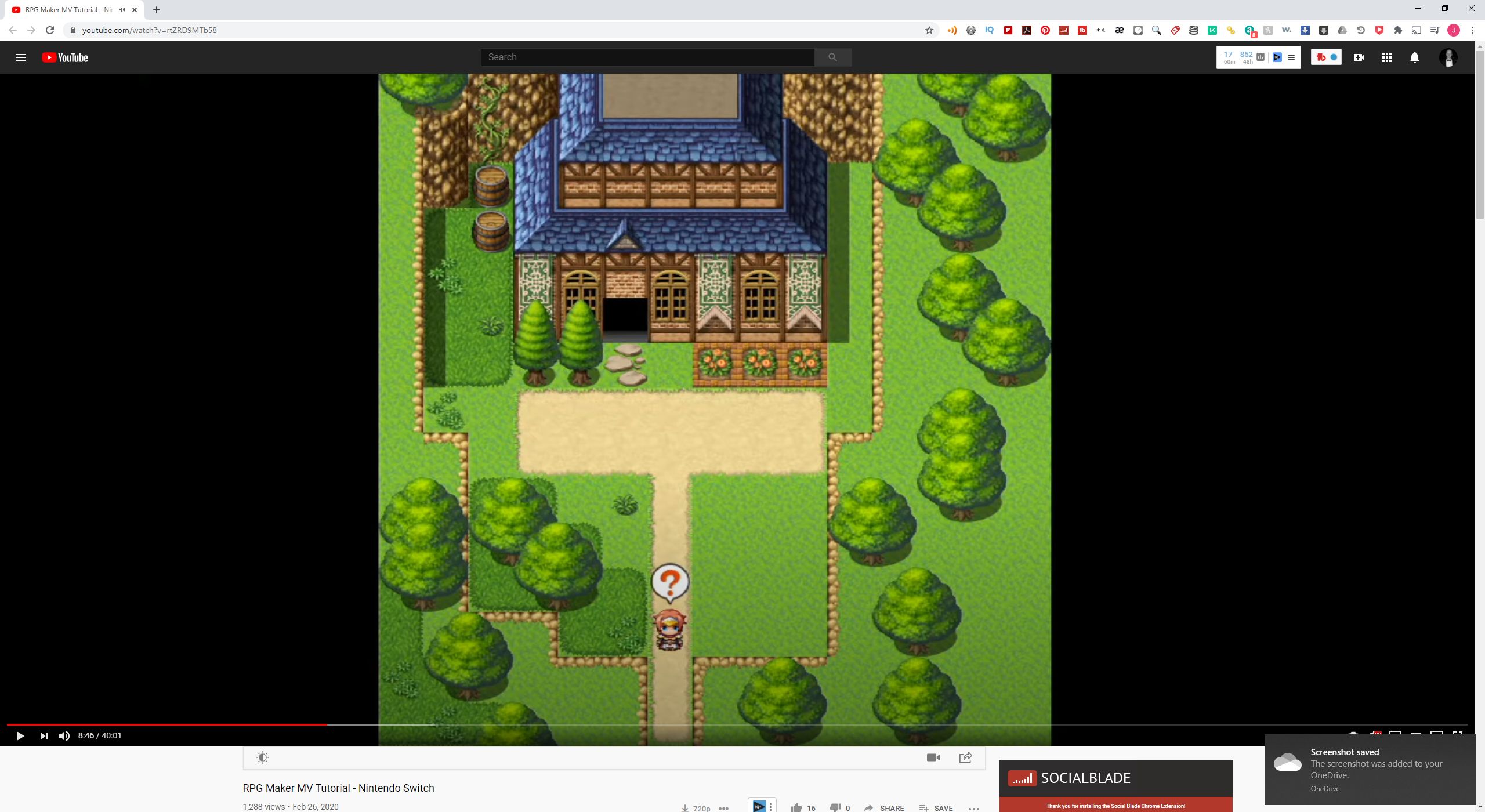Image resolution: width=1485 pixels, height=812 pixels.
Task: Open vidIQ stats bar chart icon
Action: click(1261, 57)
